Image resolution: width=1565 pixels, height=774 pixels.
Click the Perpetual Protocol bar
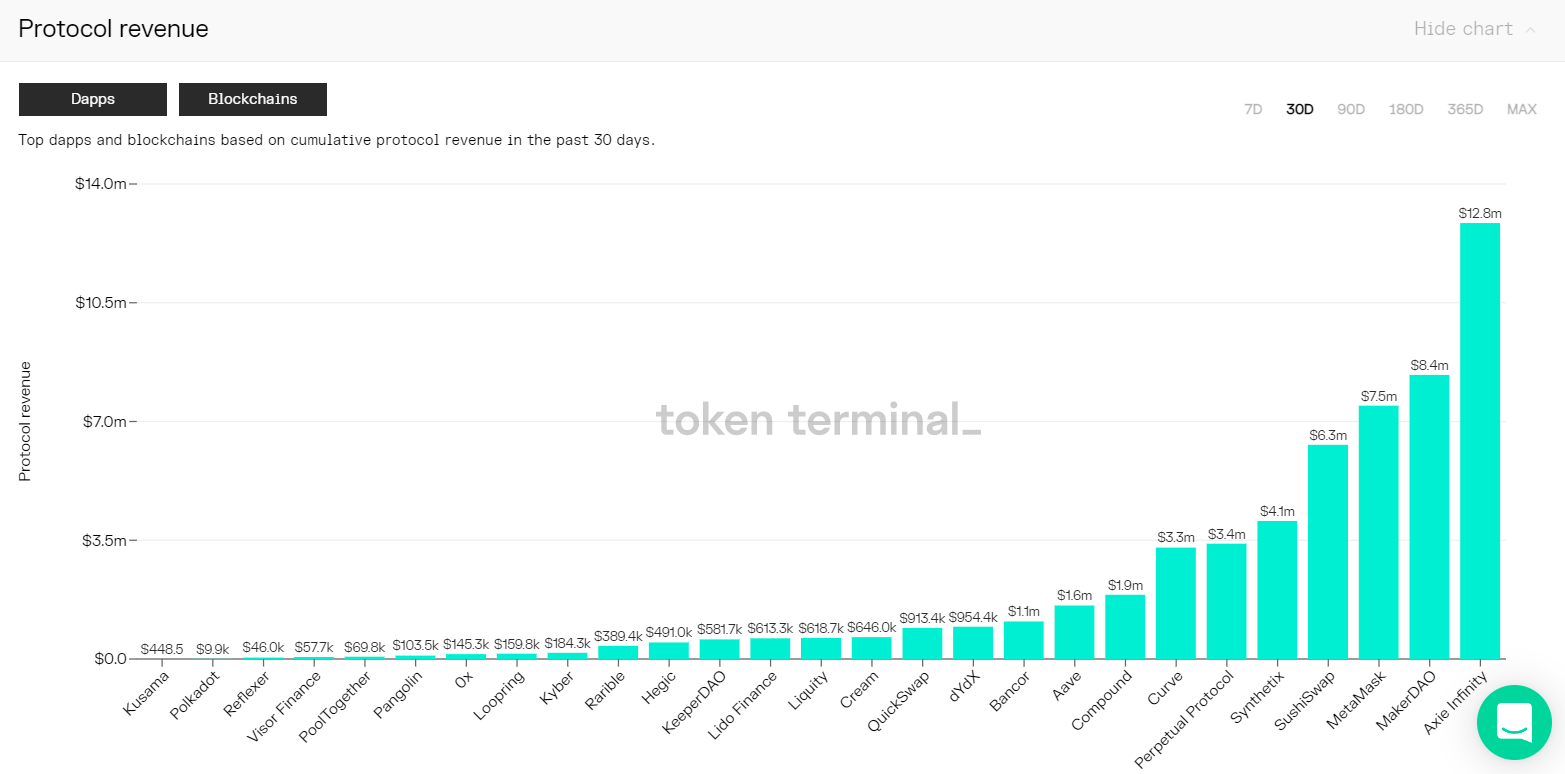[1226, 600]
